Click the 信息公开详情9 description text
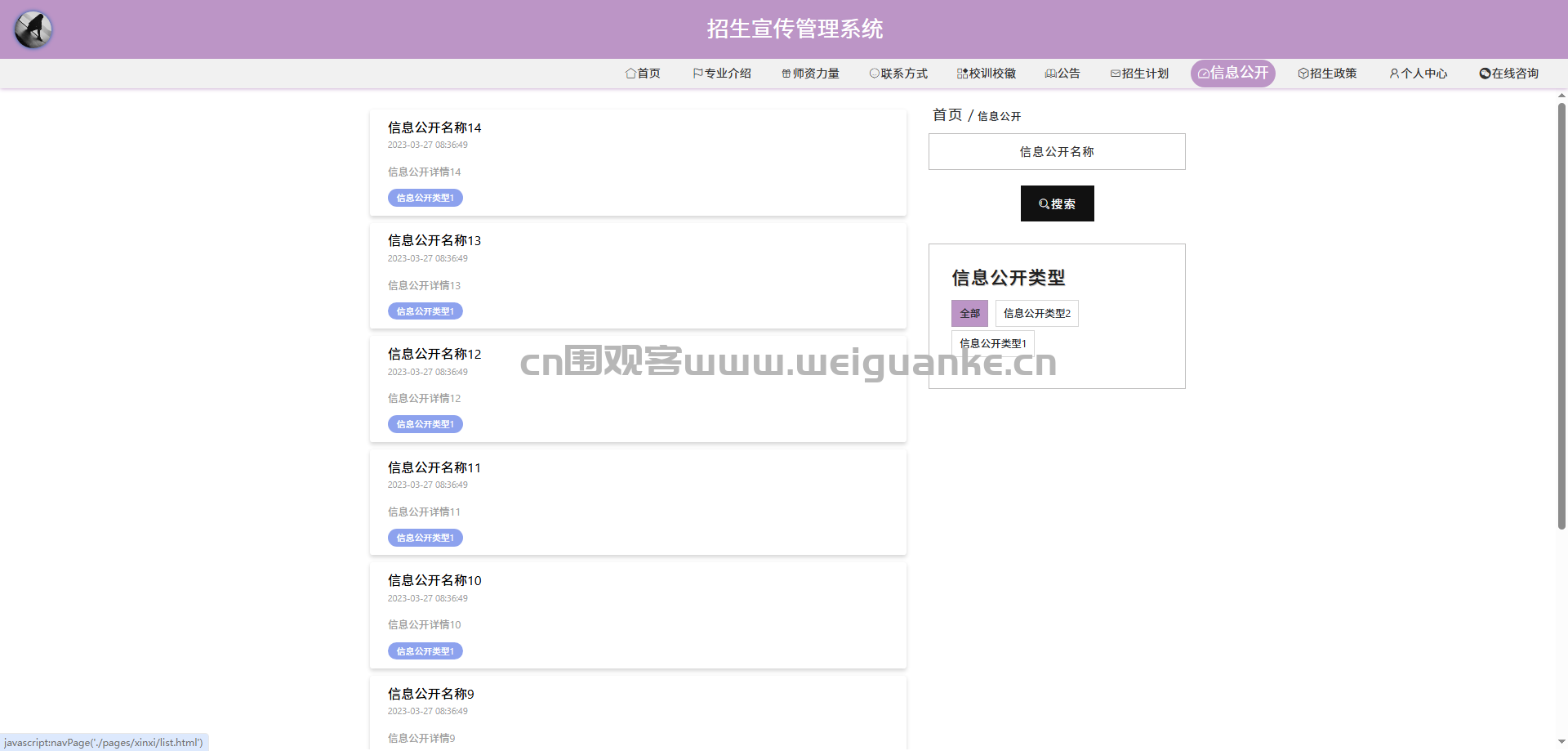 (421, 738)
